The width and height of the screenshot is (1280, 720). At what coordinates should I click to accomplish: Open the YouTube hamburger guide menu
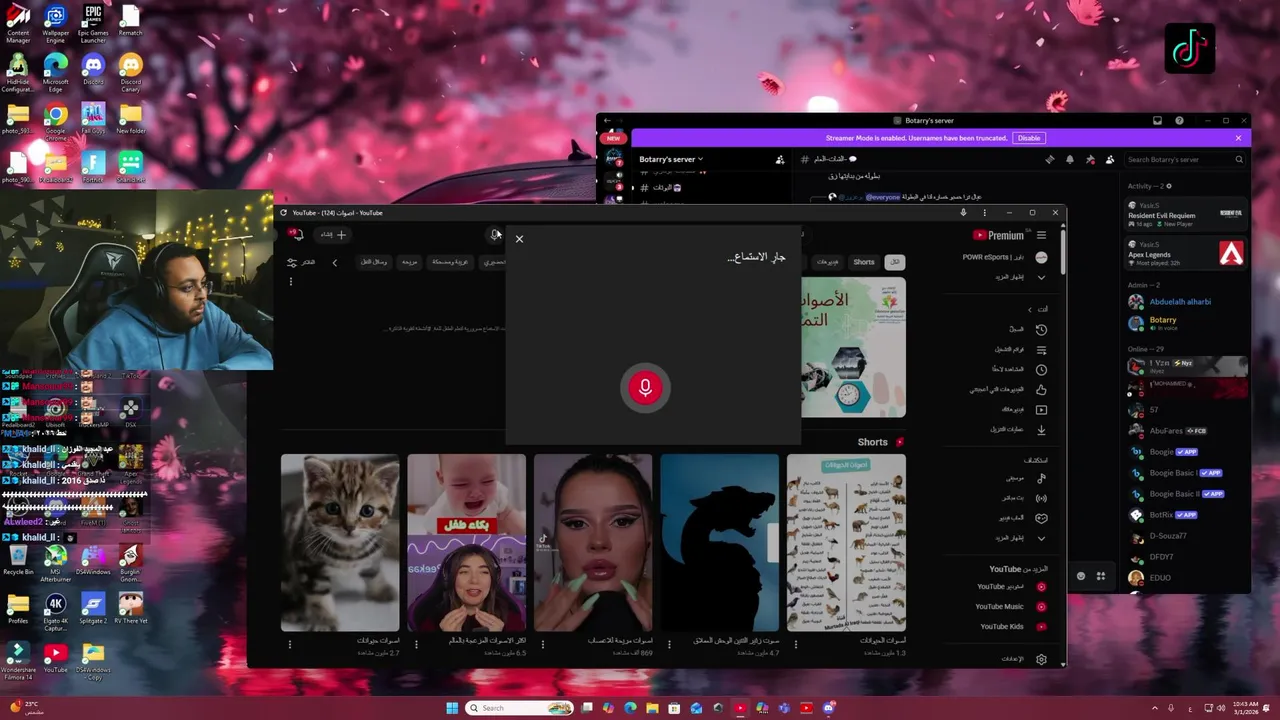pos(1041,235)
